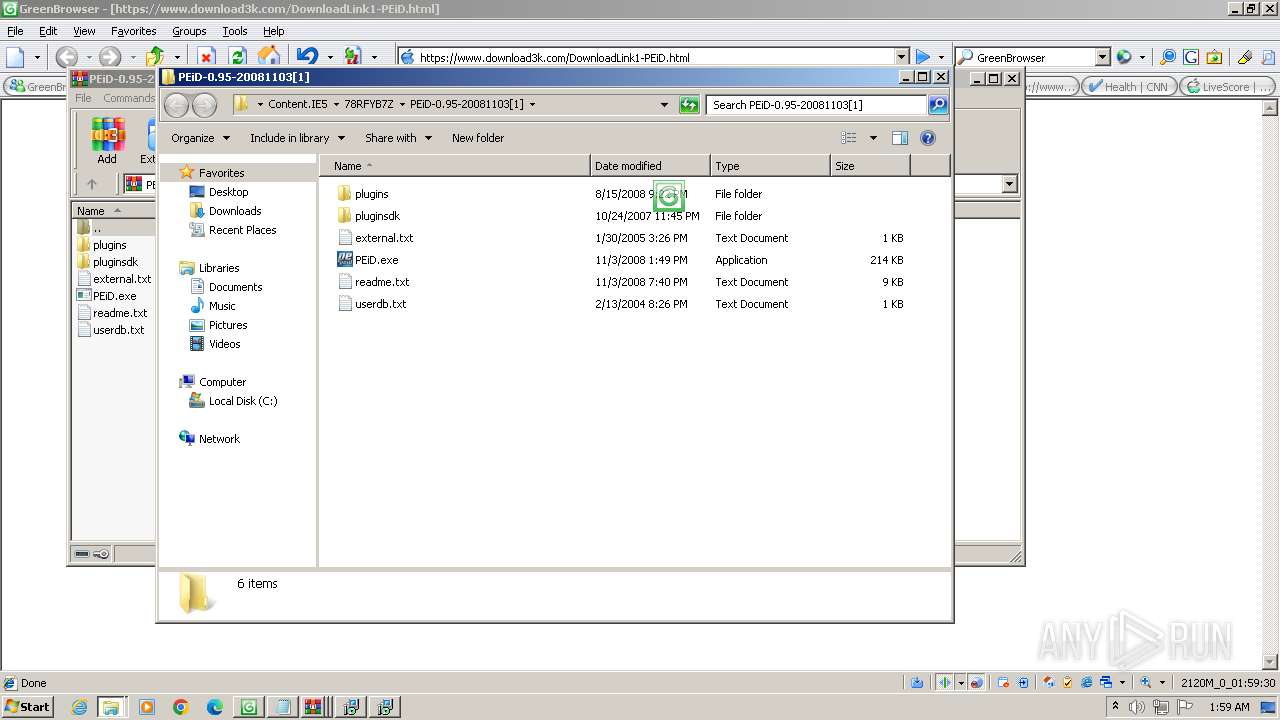Sort by the Date modified column header
The height and width of the screenshot is (720, 1280).
(650, 166)
